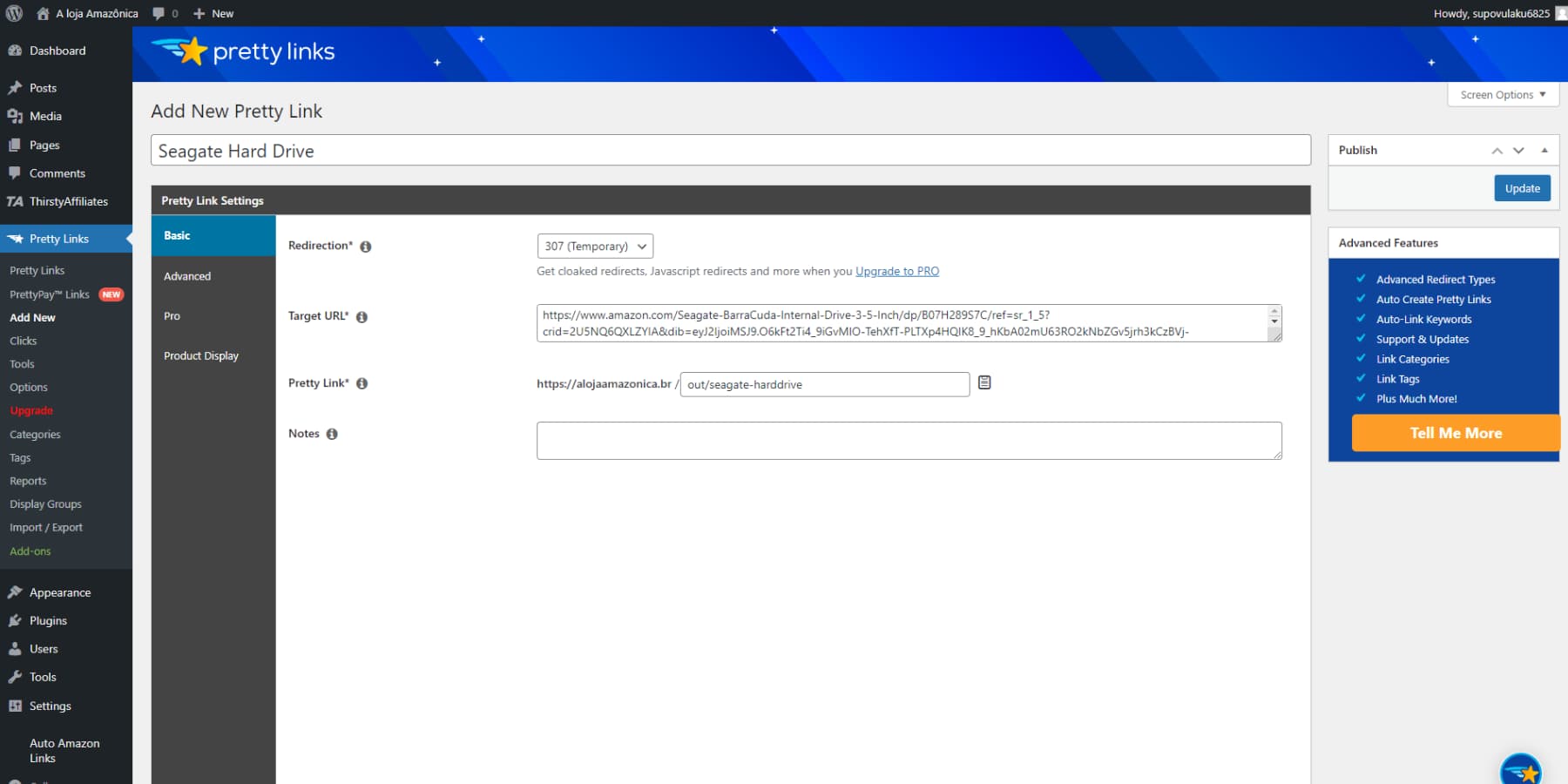The width and height of the screenshot is (1568, 784).
Task: Click inside the Notes text field
Action: pos(909,440)
